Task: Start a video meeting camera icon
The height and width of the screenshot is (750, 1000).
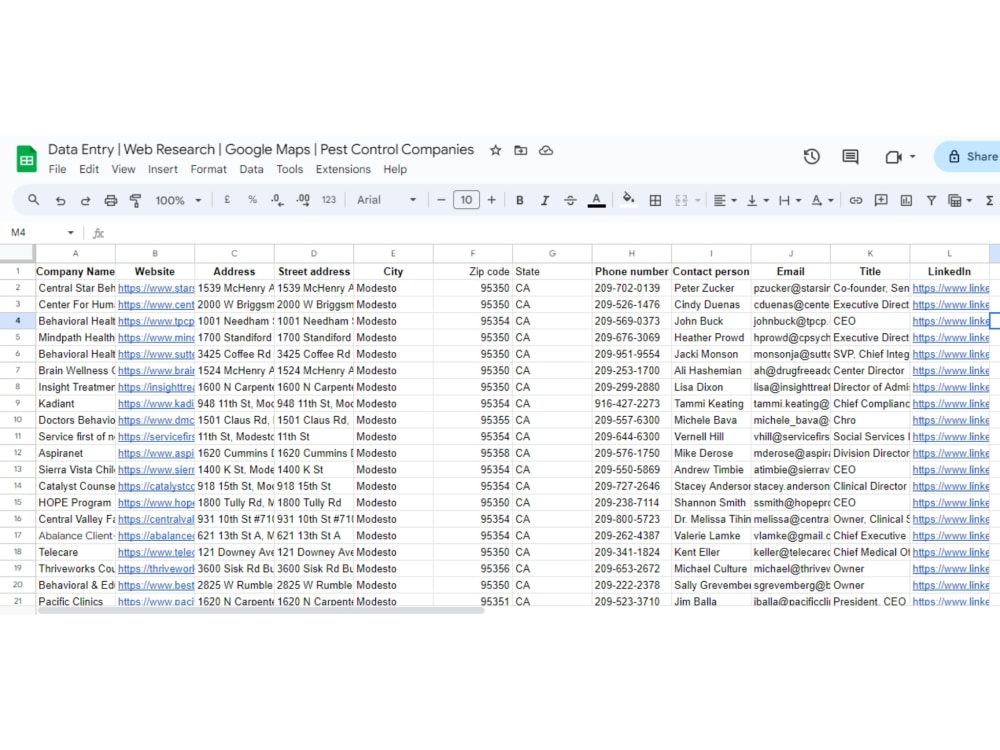Action: (x=893, y=156)
